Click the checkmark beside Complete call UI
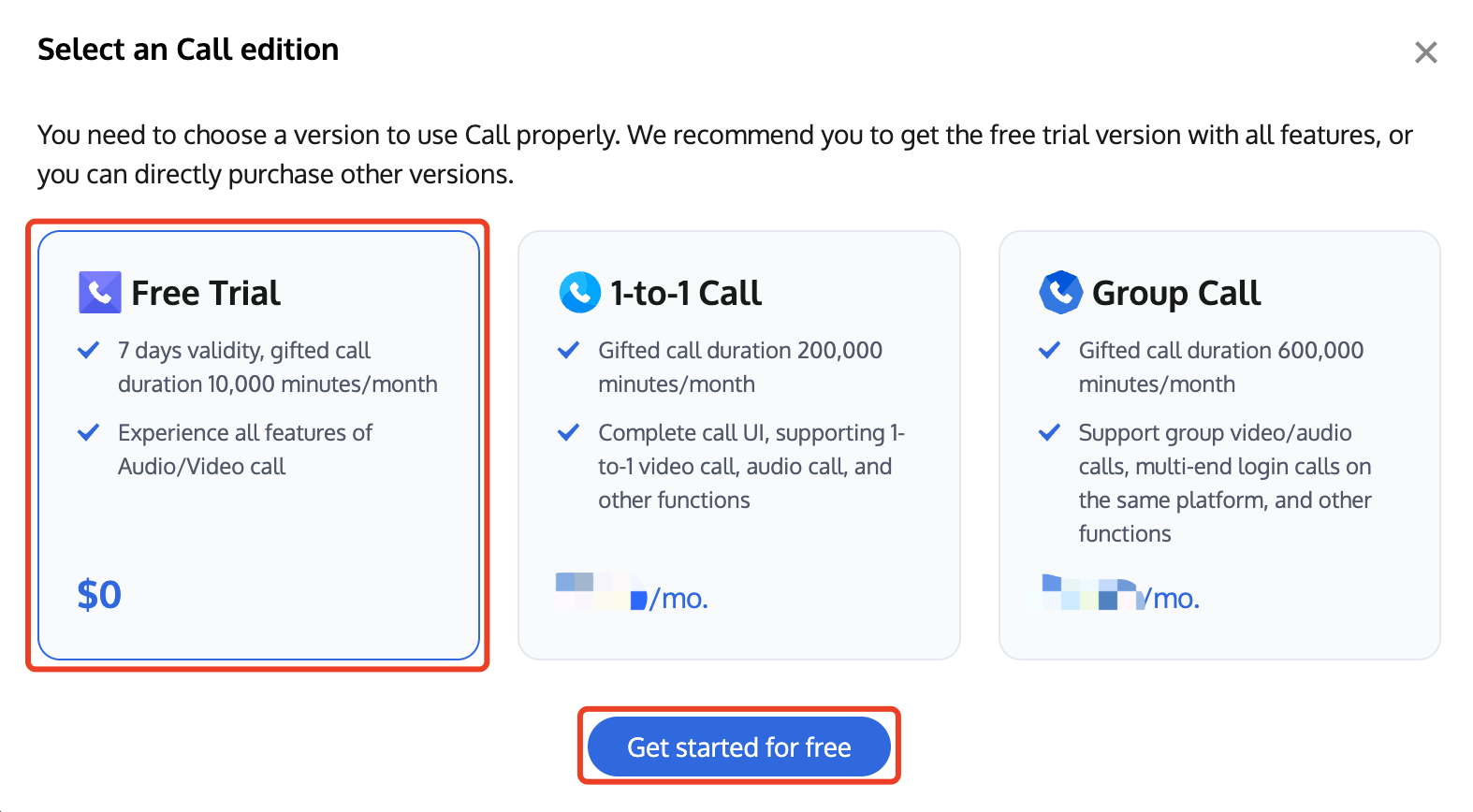 coord(569,432)
